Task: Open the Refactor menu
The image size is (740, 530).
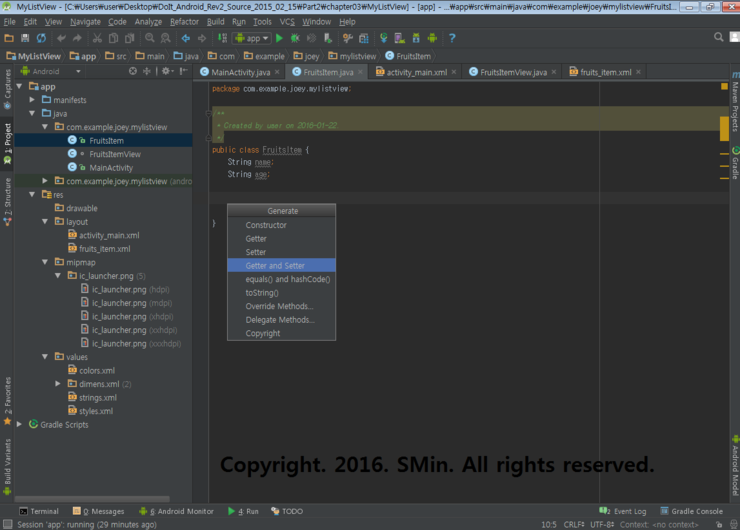Action: 184,22
